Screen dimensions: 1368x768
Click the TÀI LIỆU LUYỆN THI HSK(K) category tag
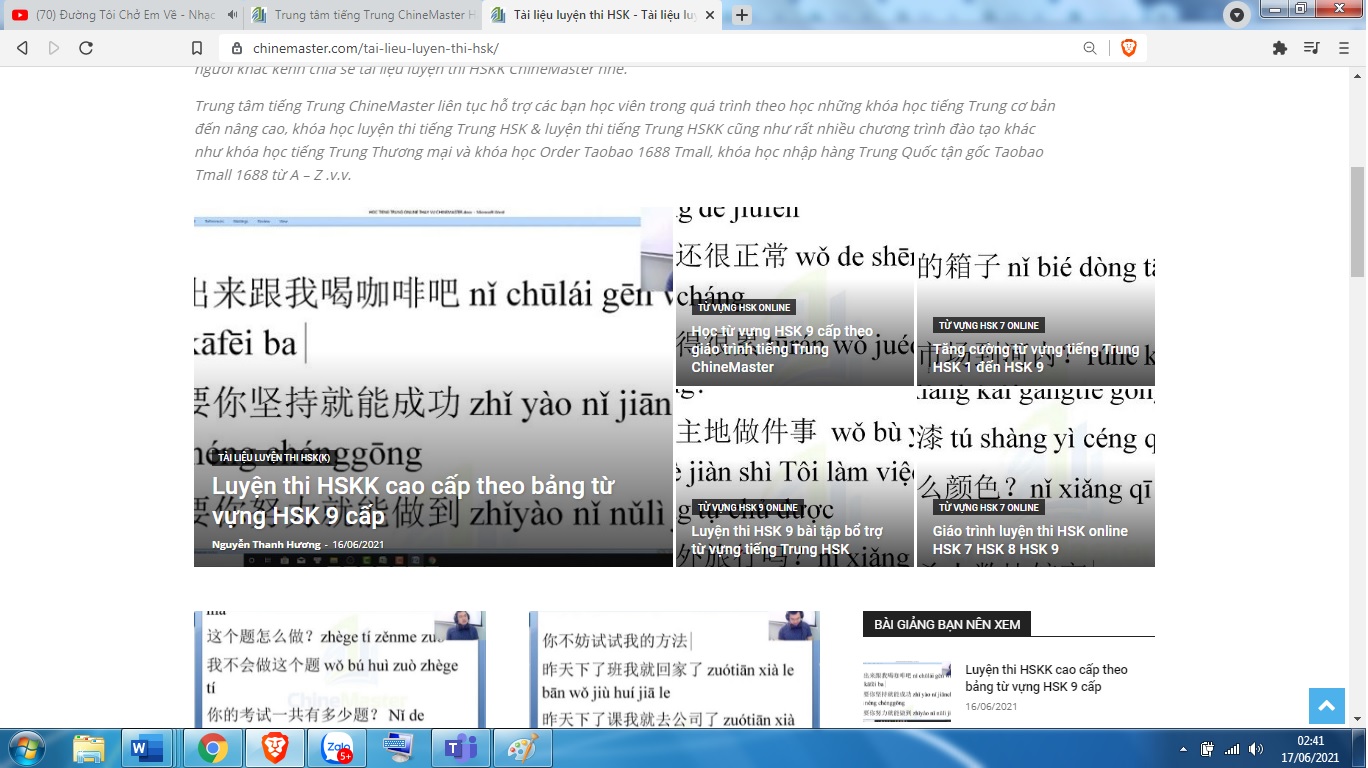coord(274,457)
